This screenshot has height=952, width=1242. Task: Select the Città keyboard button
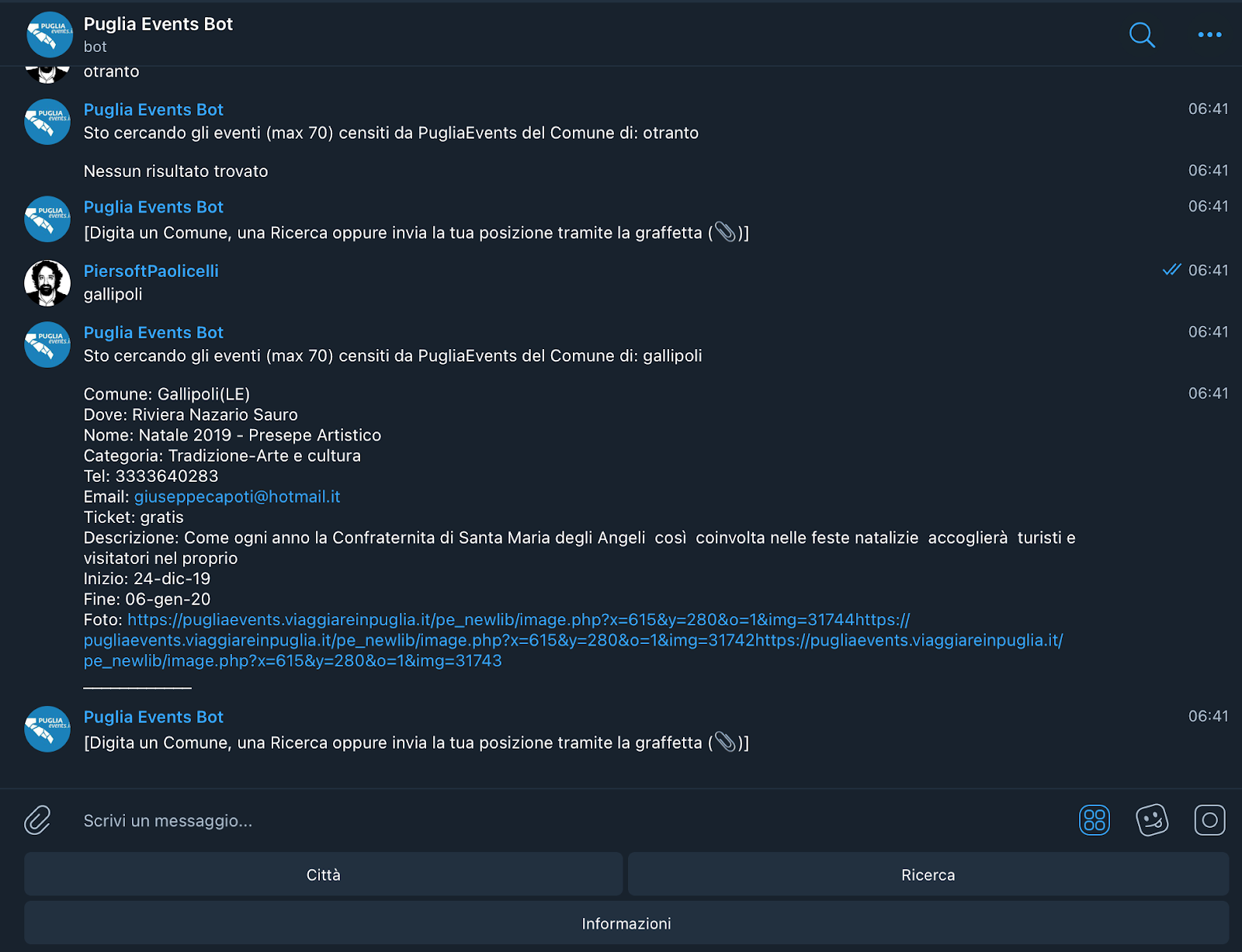tap(323, 874)
